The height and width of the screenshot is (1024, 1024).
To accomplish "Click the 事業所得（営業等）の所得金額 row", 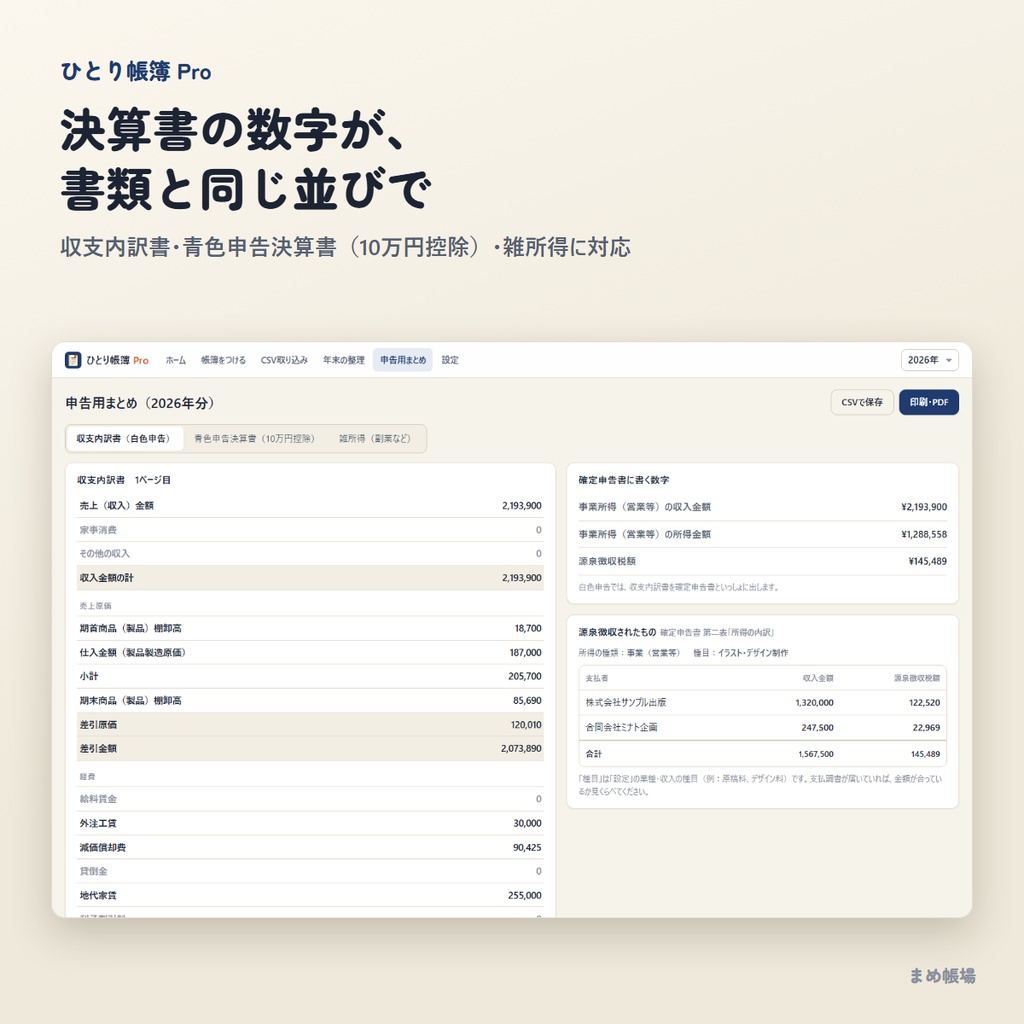I will click(762, 534).
